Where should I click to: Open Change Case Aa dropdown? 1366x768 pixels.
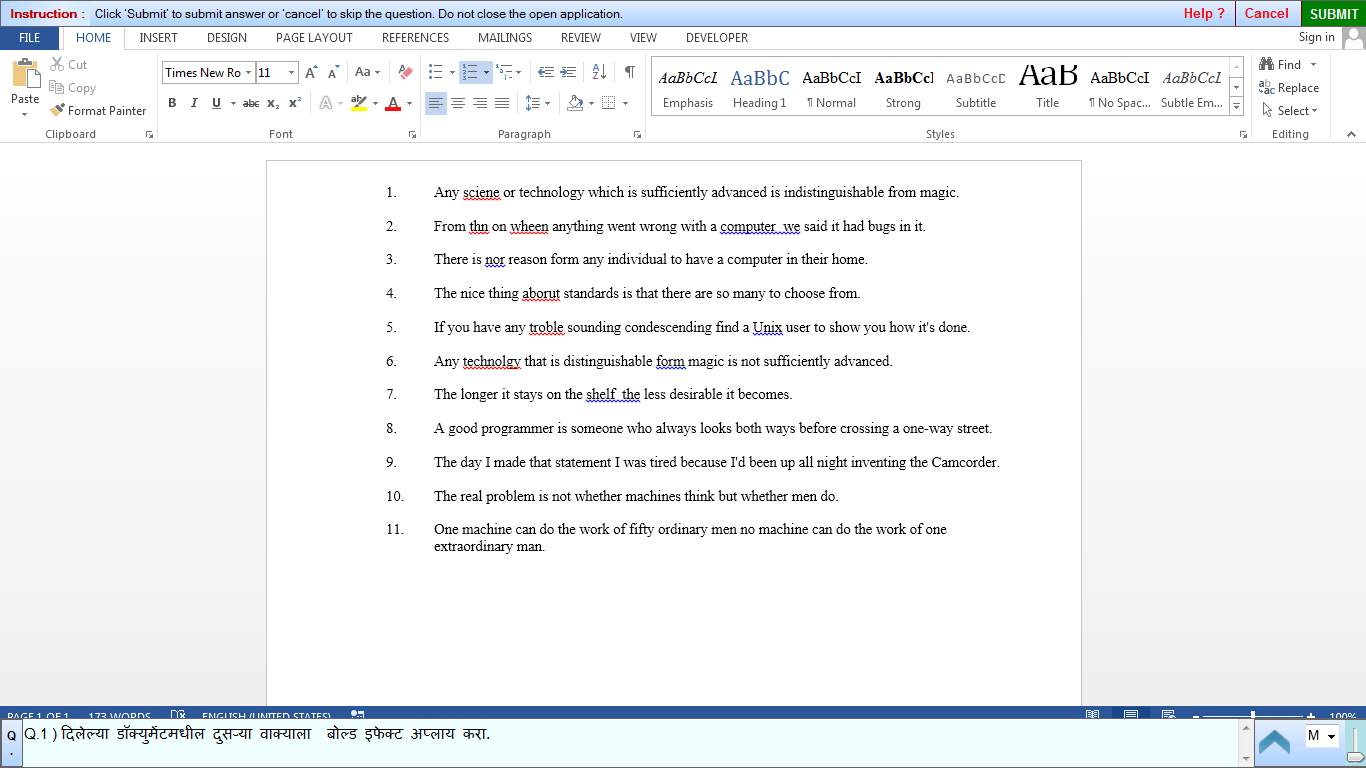pos(367,72)
